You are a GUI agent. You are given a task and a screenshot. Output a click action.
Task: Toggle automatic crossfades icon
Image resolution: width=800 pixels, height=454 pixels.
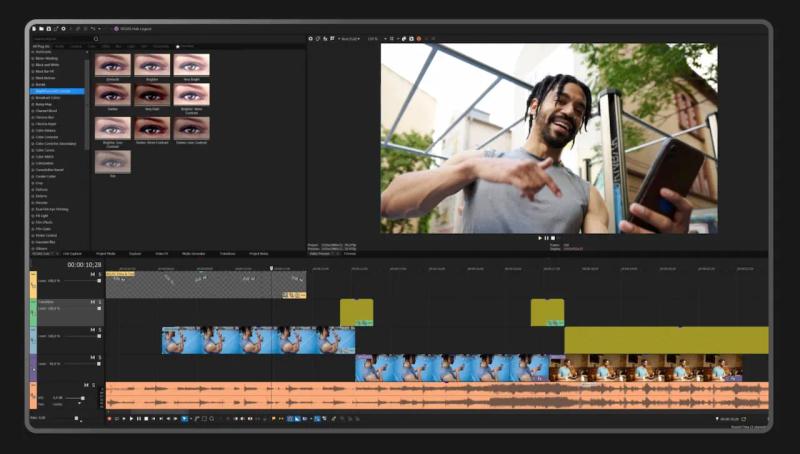click(297, 418)
